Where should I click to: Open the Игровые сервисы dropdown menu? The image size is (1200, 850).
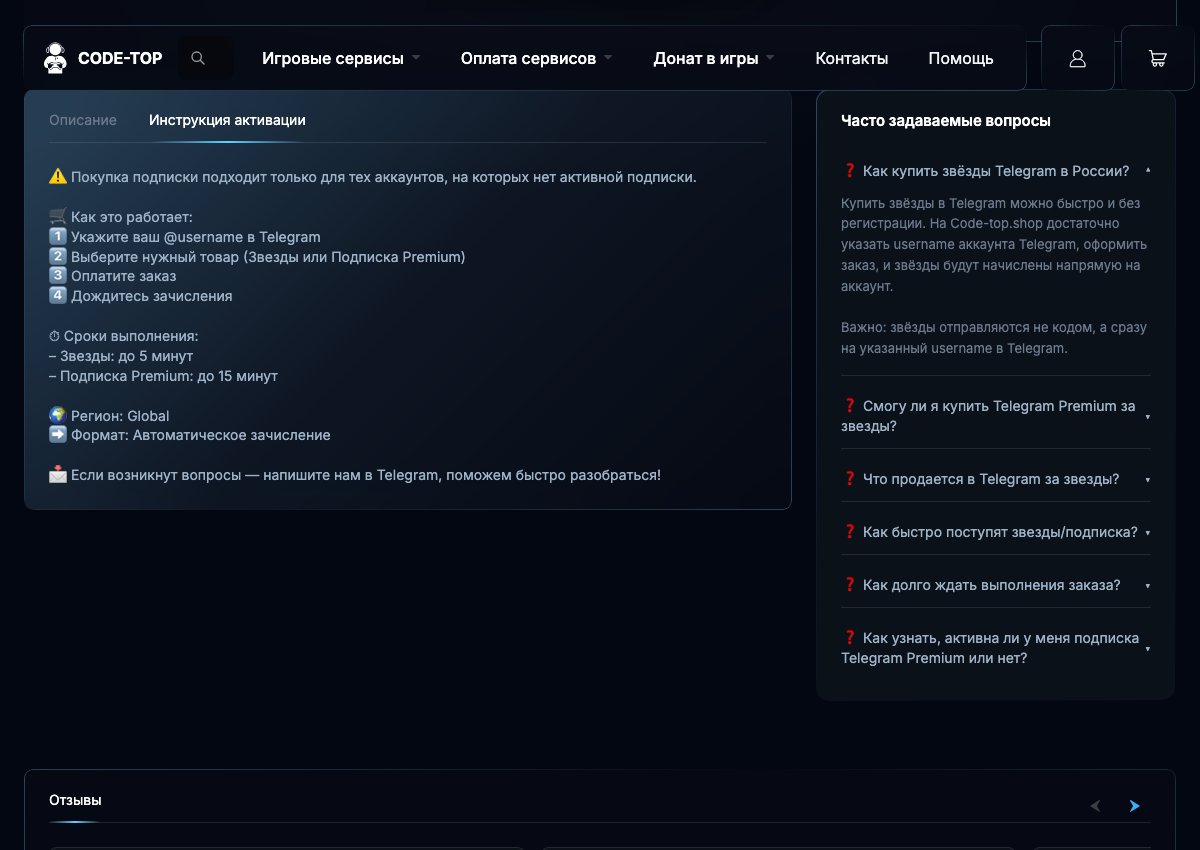(x=341, y=58)
